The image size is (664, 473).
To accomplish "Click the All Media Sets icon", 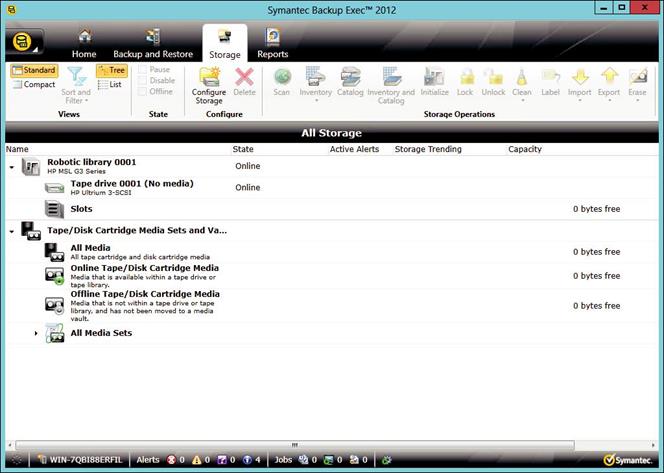I will coord(55,333).
